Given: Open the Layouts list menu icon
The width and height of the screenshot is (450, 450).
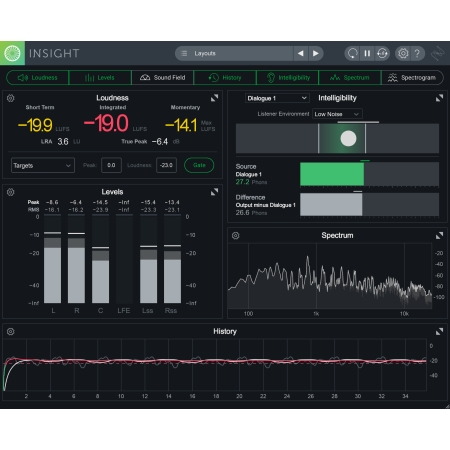Looking at the screenshot, I should click(x=184, y=53).
